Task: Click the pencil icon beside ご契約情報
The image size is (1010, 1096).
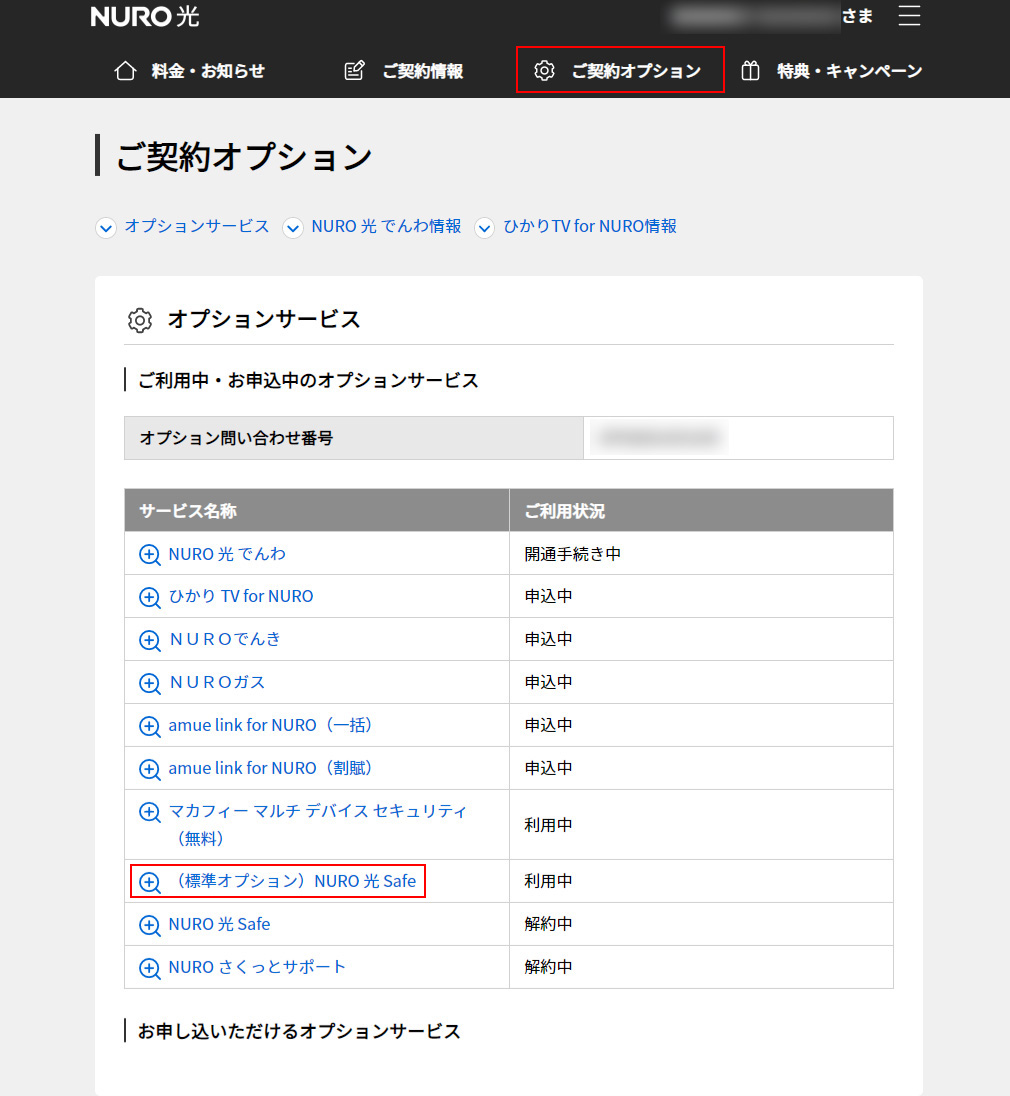Action: coord(354,71)
